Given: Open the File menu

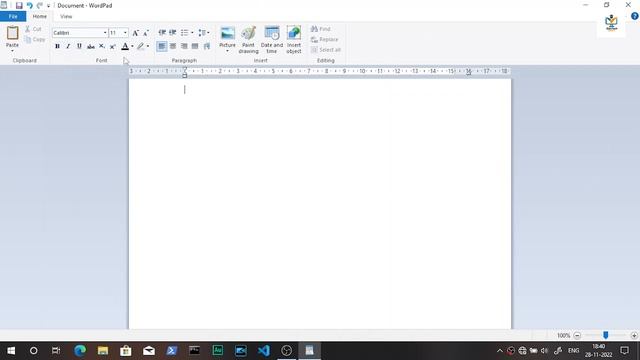Looking at the screenshot, I should (x=13, y=16).
